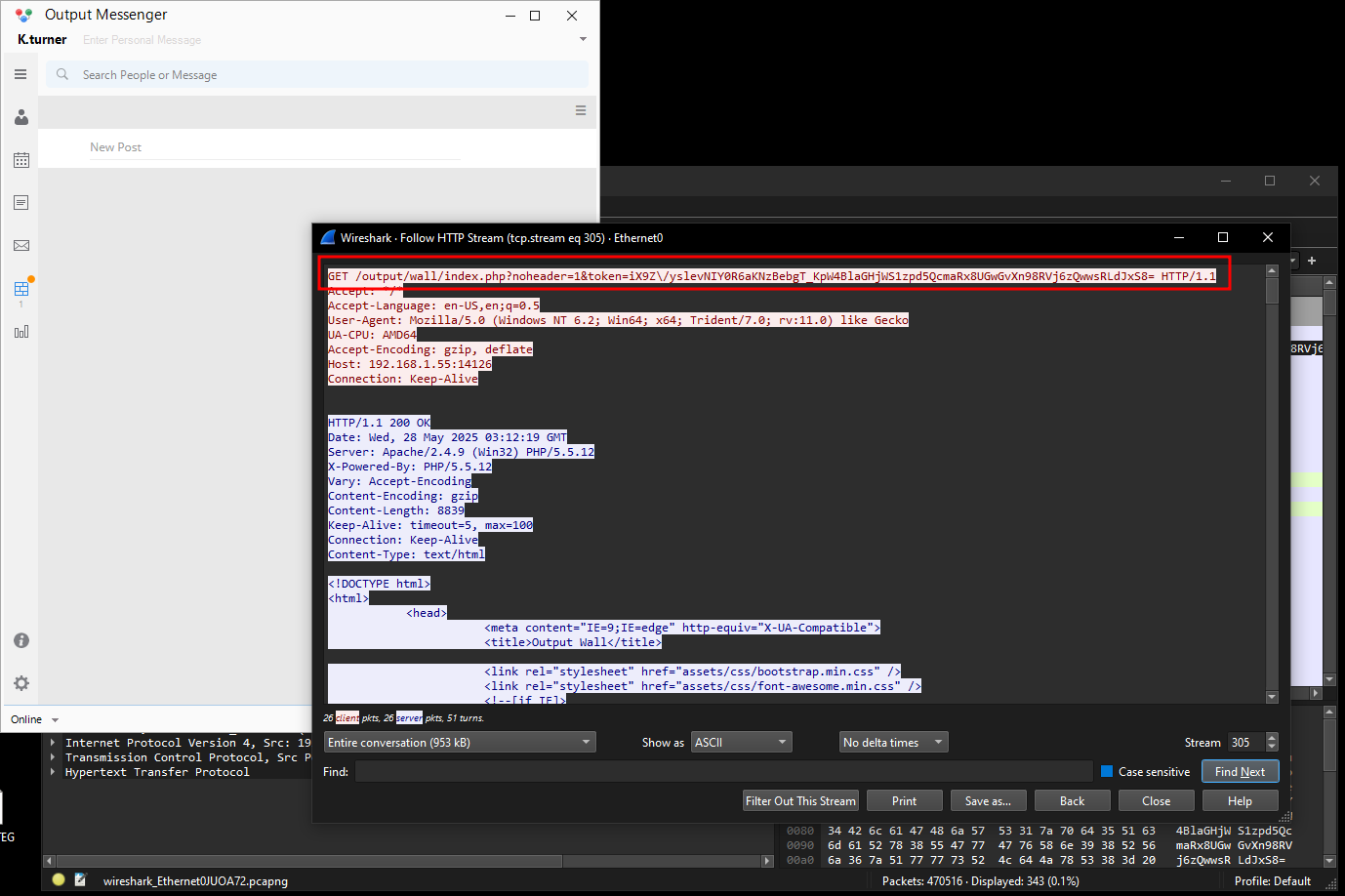
Task: Click the User-Agent header line
Action: coord(618,320)
